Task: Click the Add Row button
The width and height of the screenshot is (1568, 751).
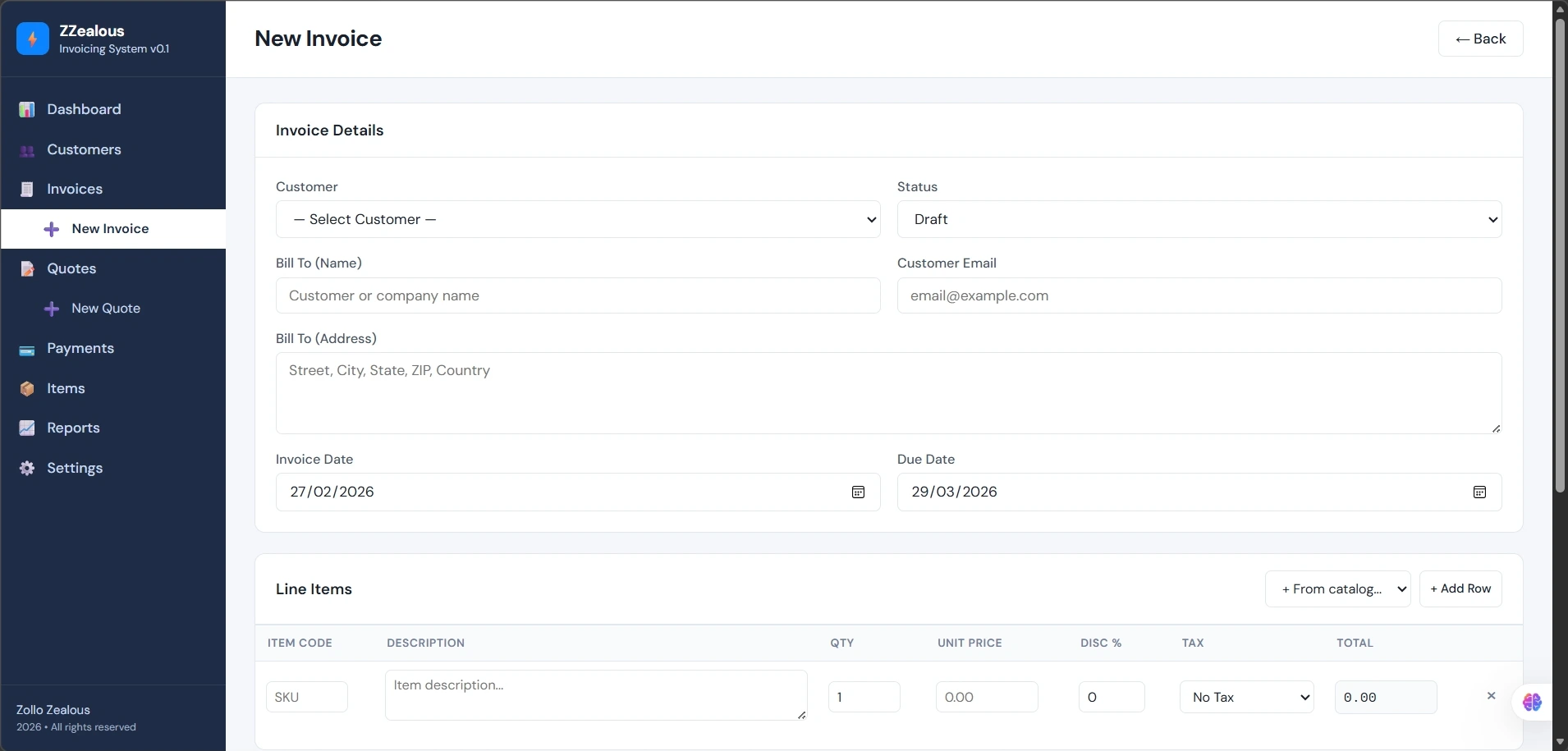Action: pos(1460,589)
